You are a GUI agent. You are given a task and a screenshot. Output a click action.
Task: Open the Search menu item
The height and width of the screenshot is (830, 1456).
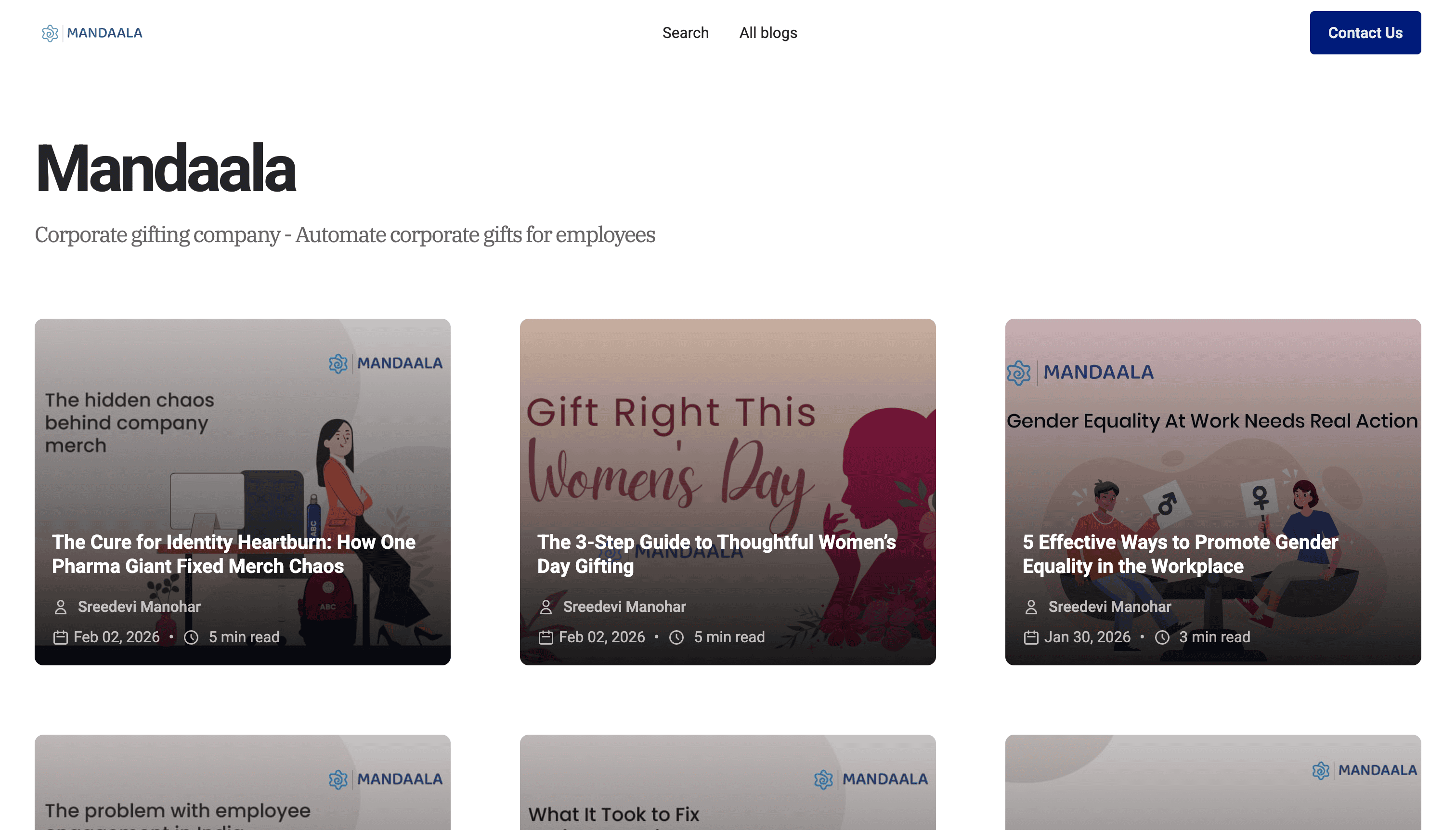click(x=685, y=33)
